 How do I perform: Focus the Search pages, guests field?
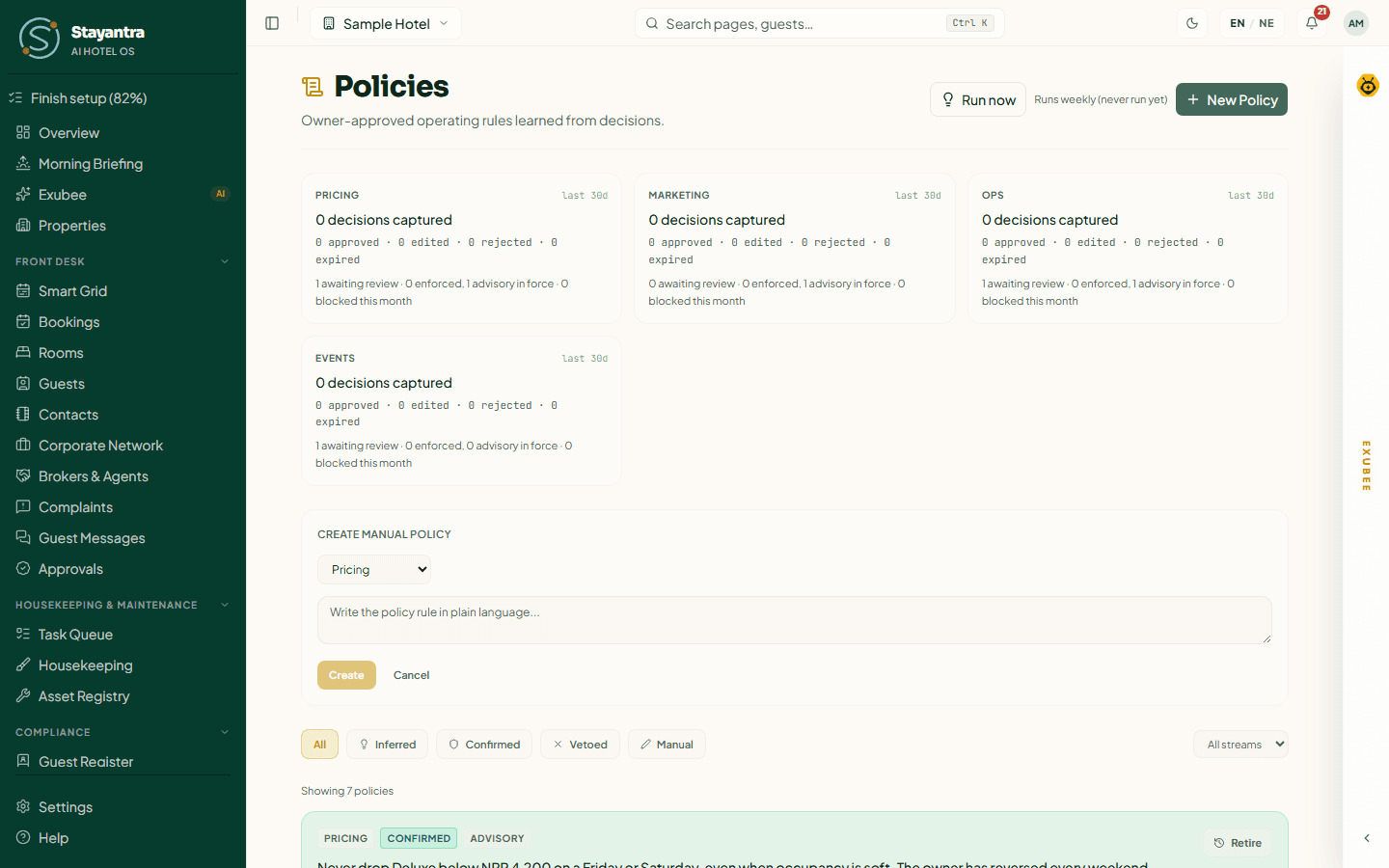coord(820,23)
